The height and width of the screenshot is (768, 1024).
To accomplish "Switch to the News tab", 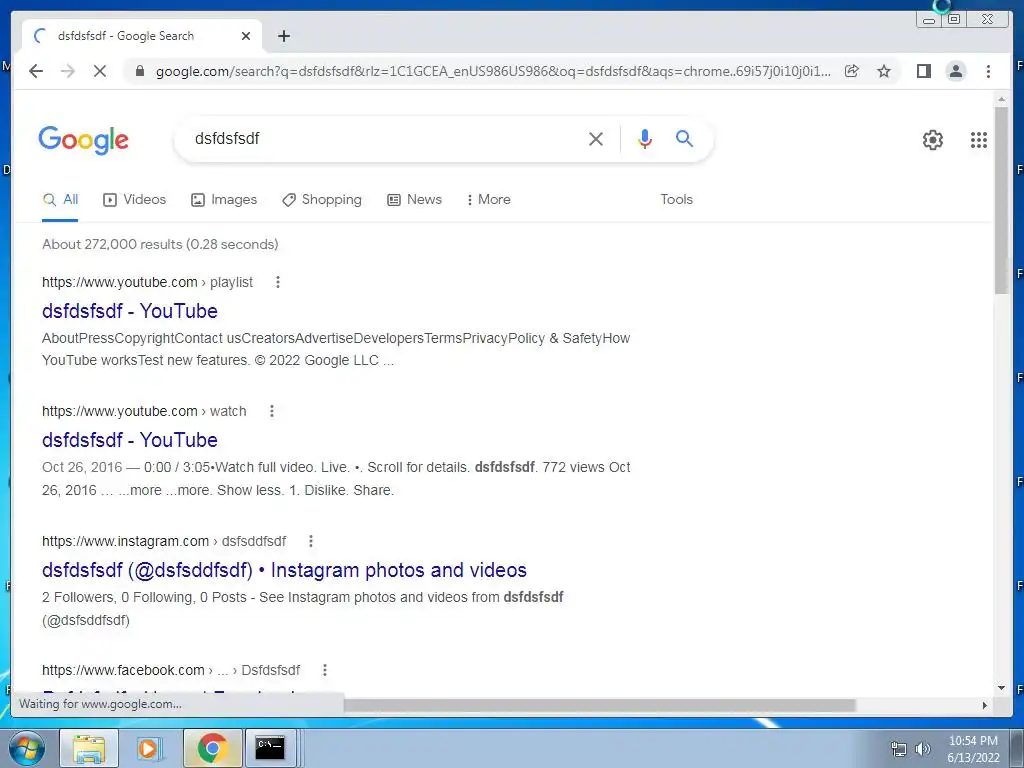I will 414,200.
